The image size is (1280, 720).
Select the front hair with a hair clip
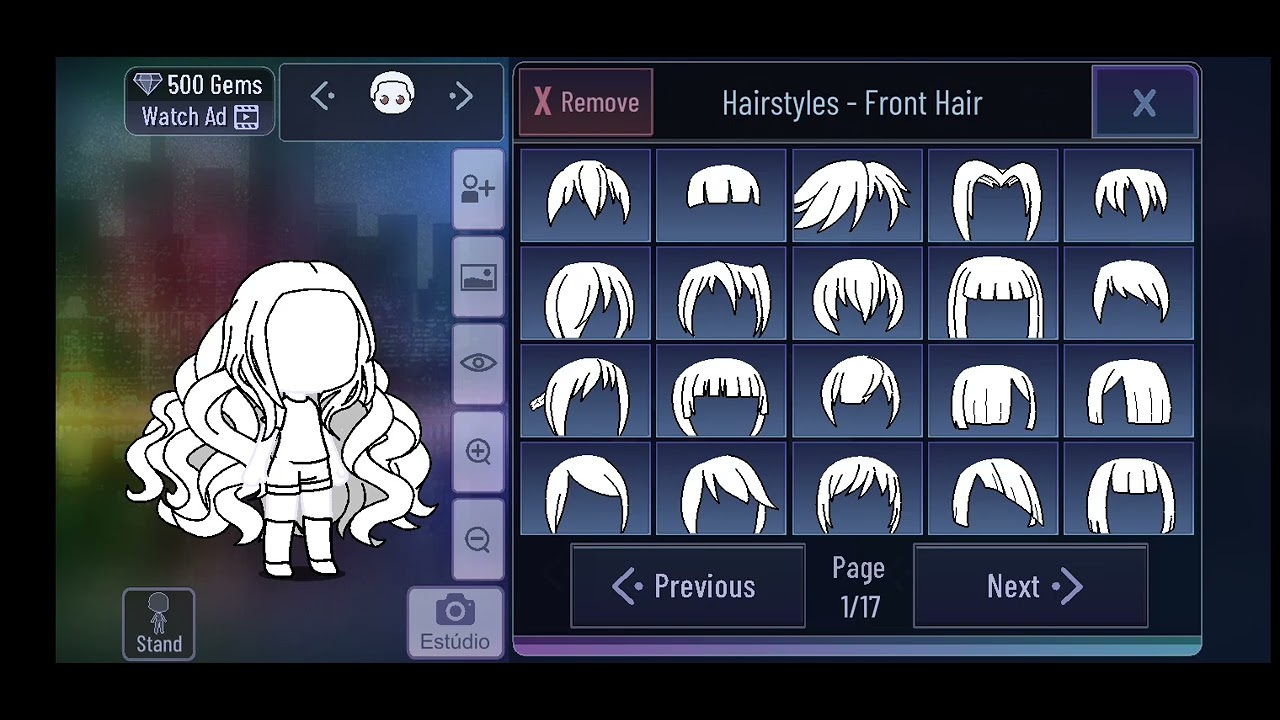[585, 391]
